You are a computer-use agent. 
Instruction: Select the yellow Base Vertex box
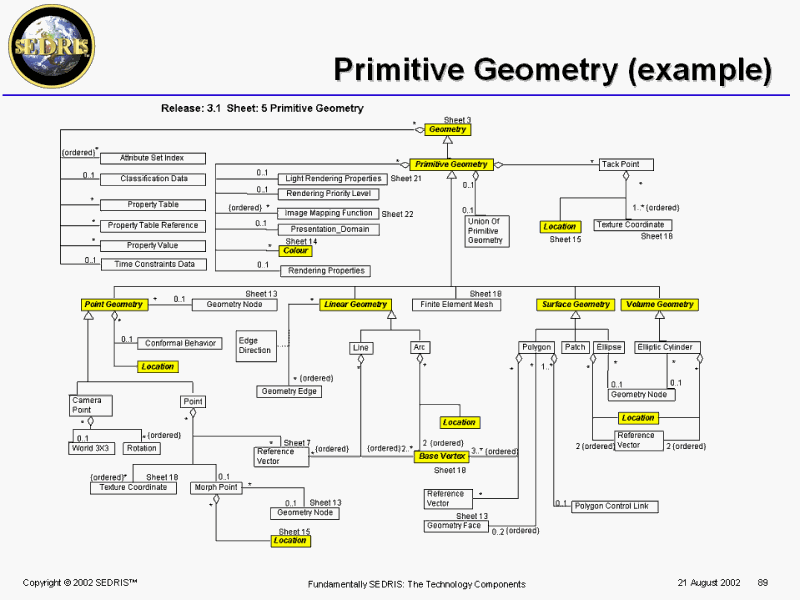point(441,456)
